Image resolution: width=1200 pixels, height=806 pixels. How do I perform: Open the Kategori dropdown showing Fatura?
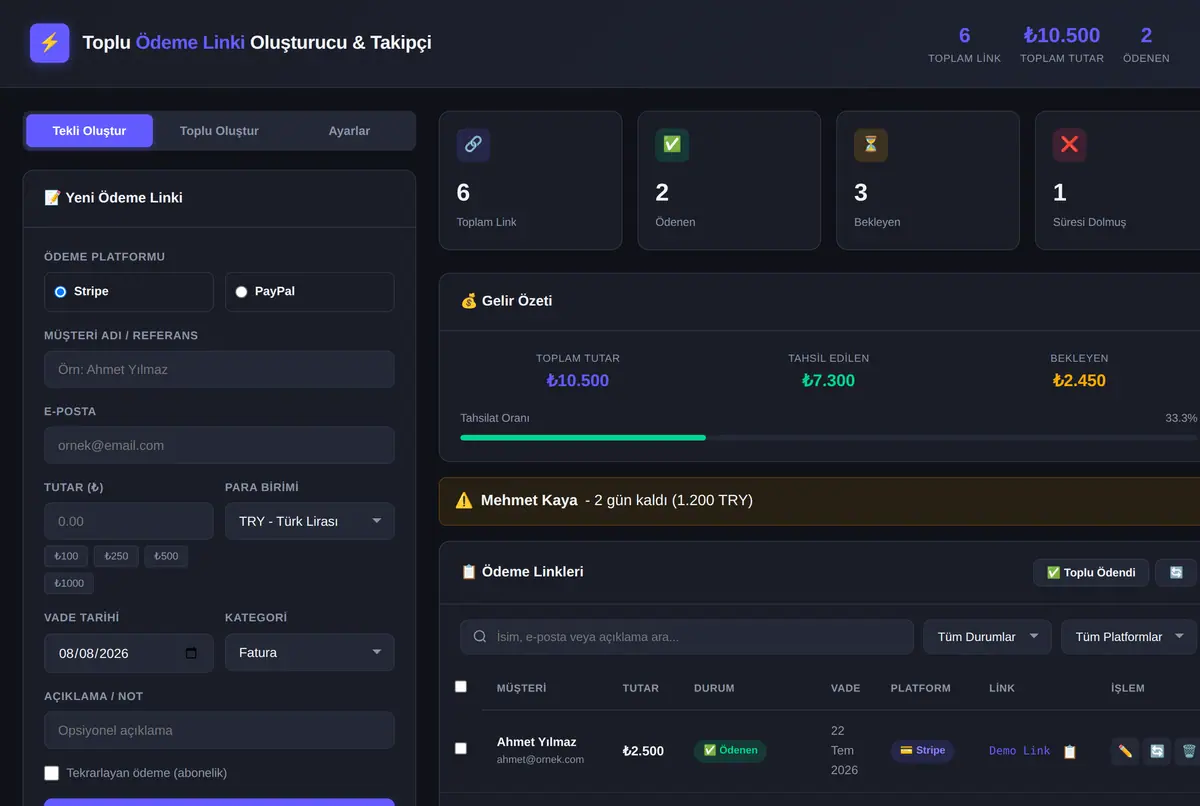point(310,652)
